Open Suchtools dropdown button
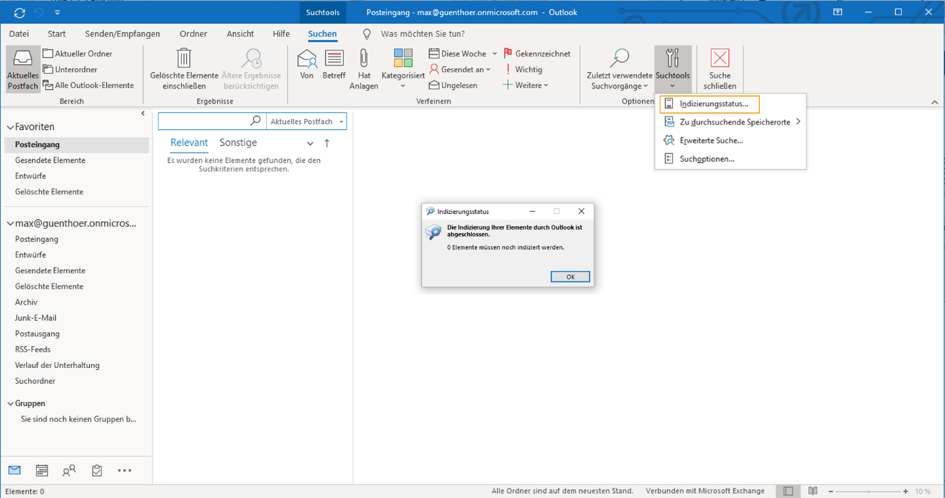Image resolution: width=945 pixels, height=498 pixels. (x=673, y=70)
